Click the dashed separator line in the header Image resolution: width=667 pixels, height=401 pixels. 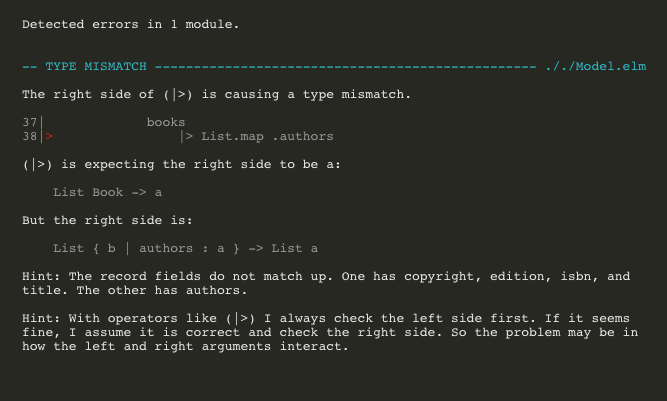(x=345, y=66)
